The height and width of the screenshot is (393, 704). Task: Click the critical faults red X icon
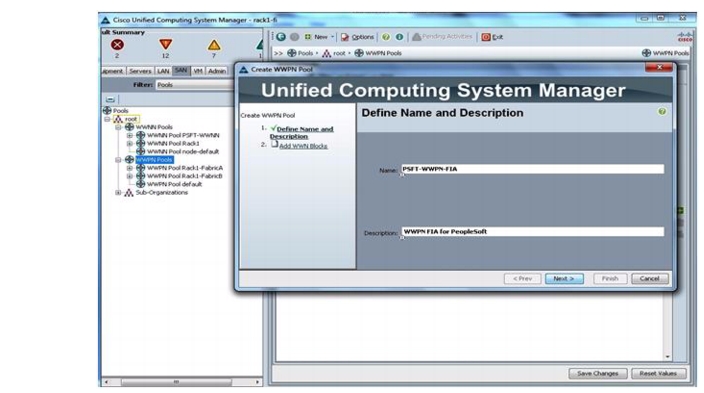[117, 44]
